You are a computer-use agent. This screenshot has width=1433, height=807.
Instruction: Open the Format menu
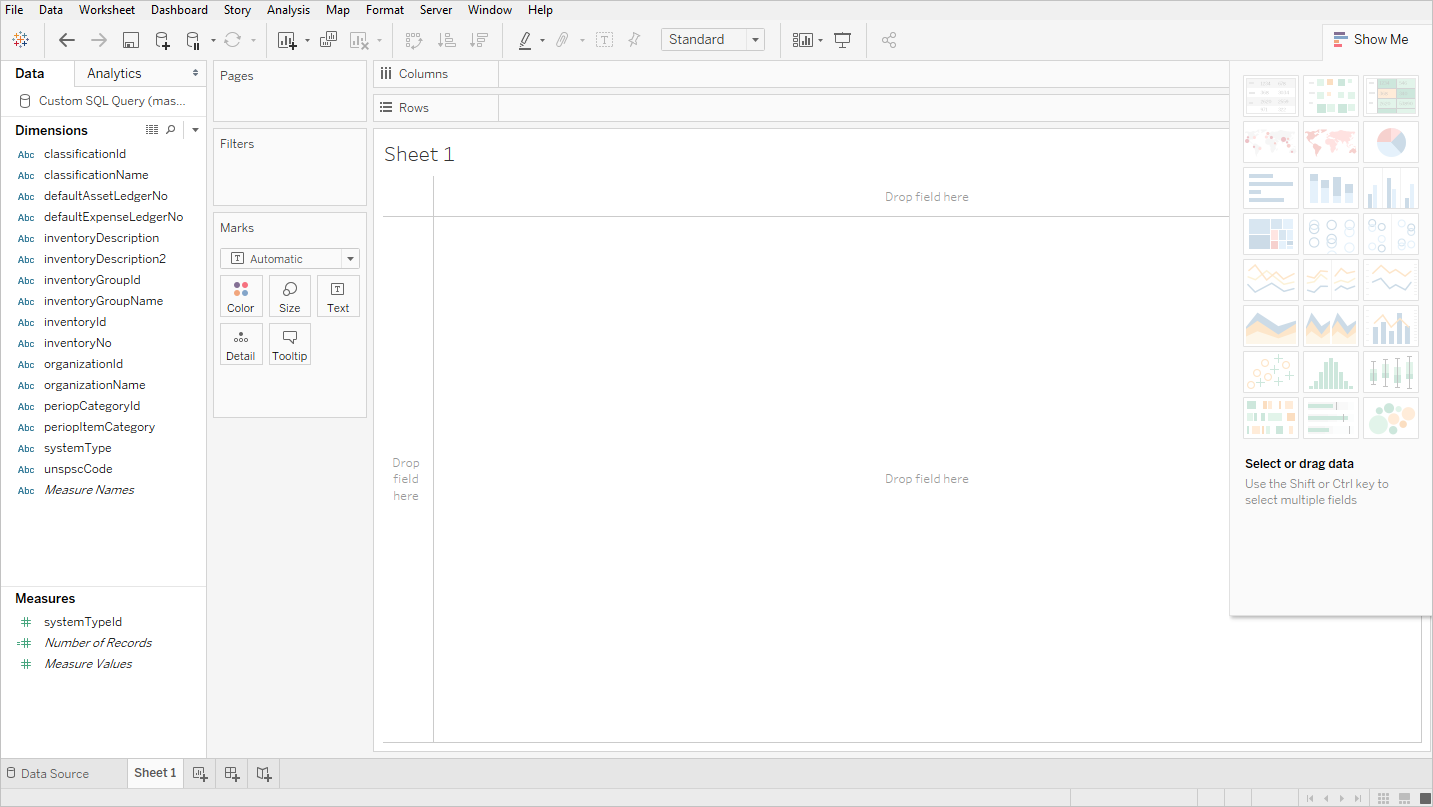[385, 10]
